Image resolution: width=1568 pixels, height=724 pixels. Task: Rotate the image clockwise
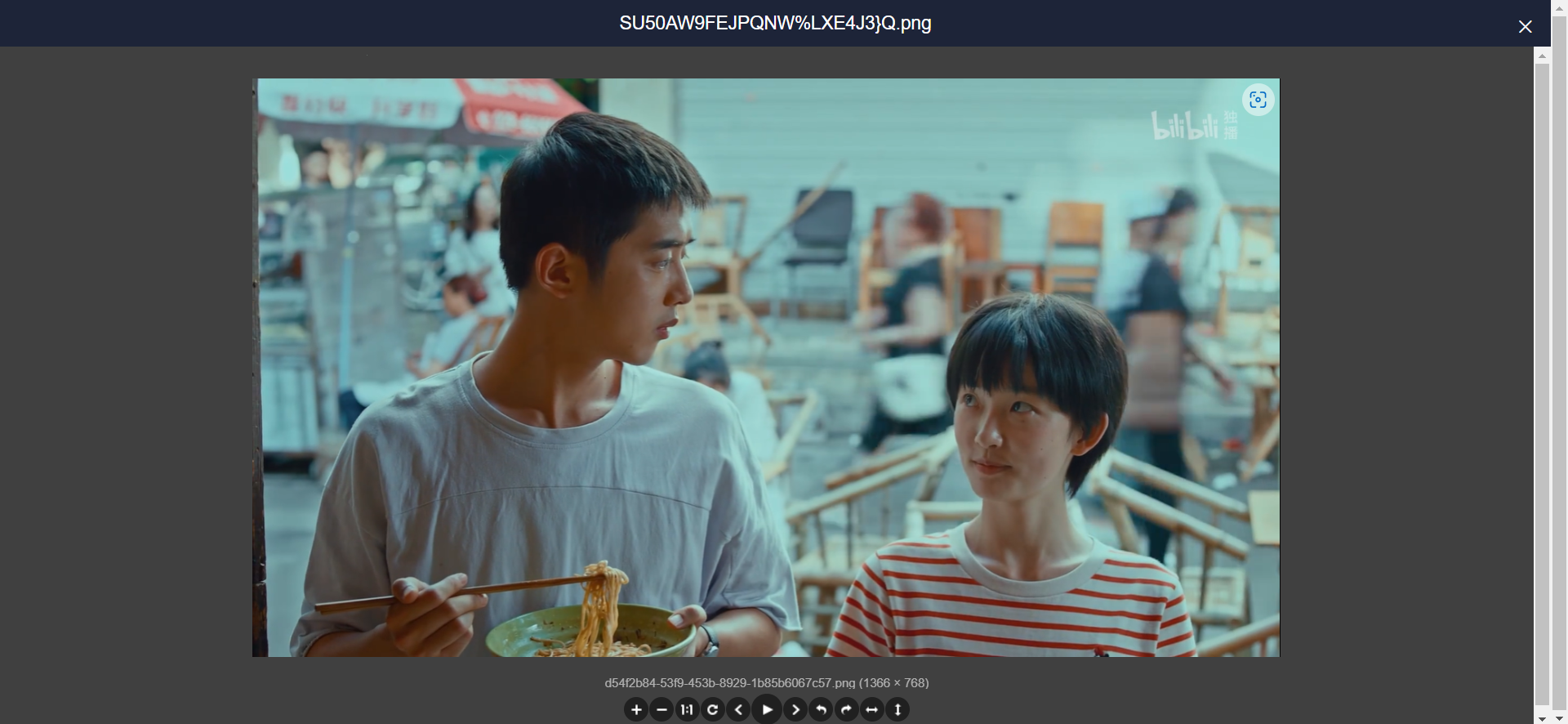click(846, 709)
